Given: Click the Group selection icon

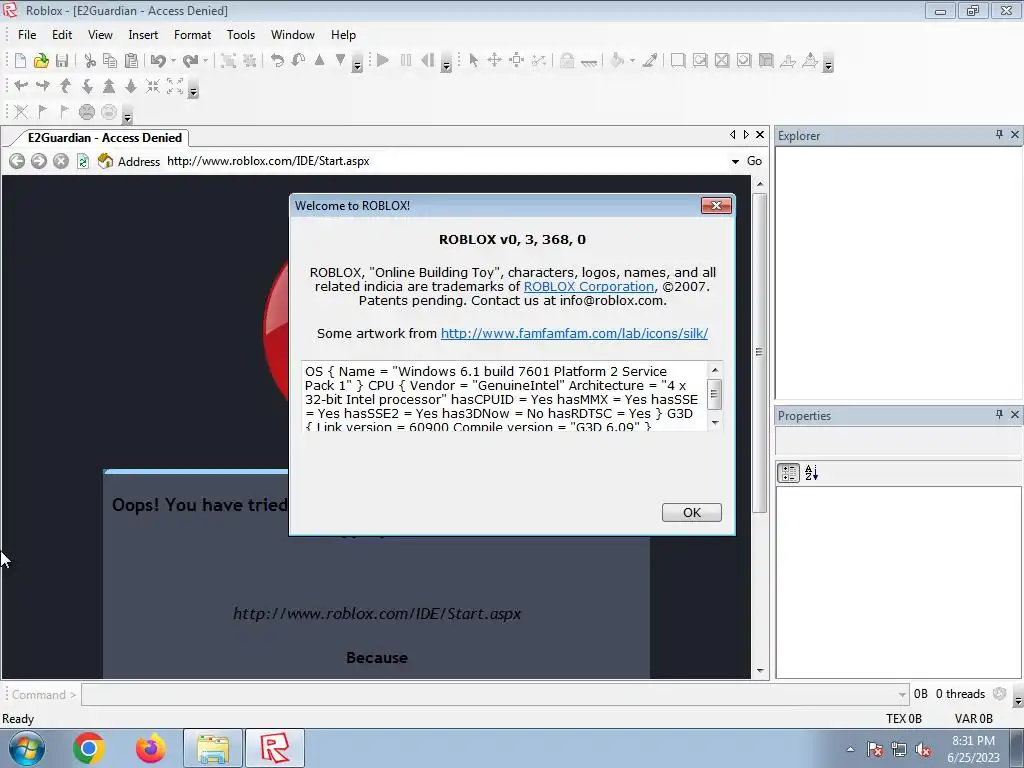Looking at the screenshot, I should tap(228, 61).
